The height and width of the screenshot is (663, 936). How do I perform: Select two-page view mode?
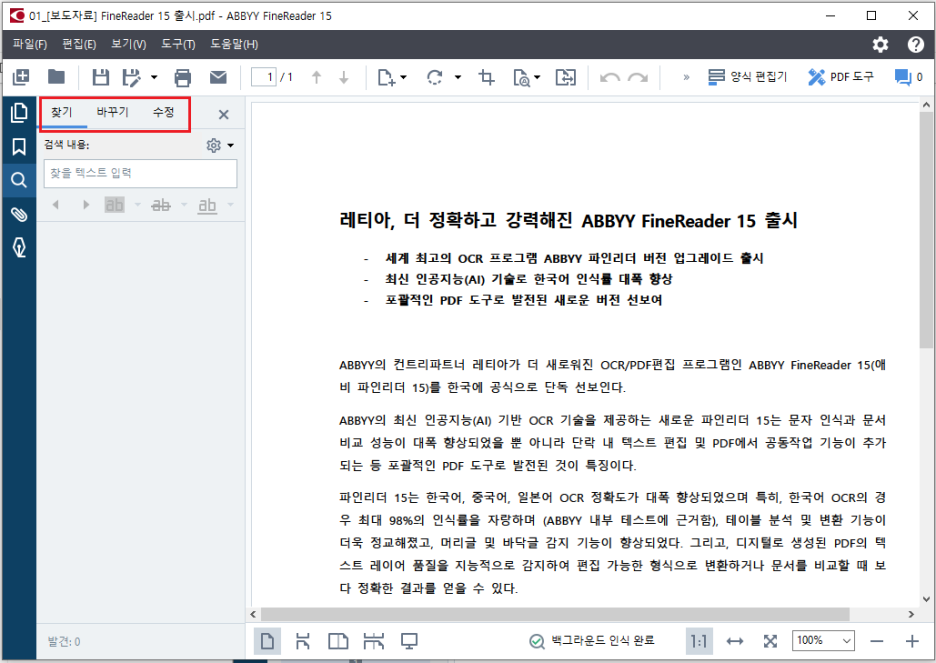[x=338, y=642]
